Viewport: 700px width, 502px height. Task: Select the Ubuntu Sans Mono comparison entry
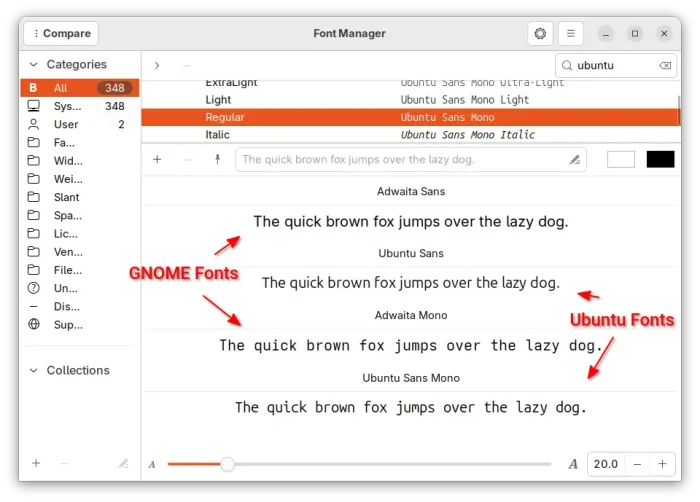411,378
